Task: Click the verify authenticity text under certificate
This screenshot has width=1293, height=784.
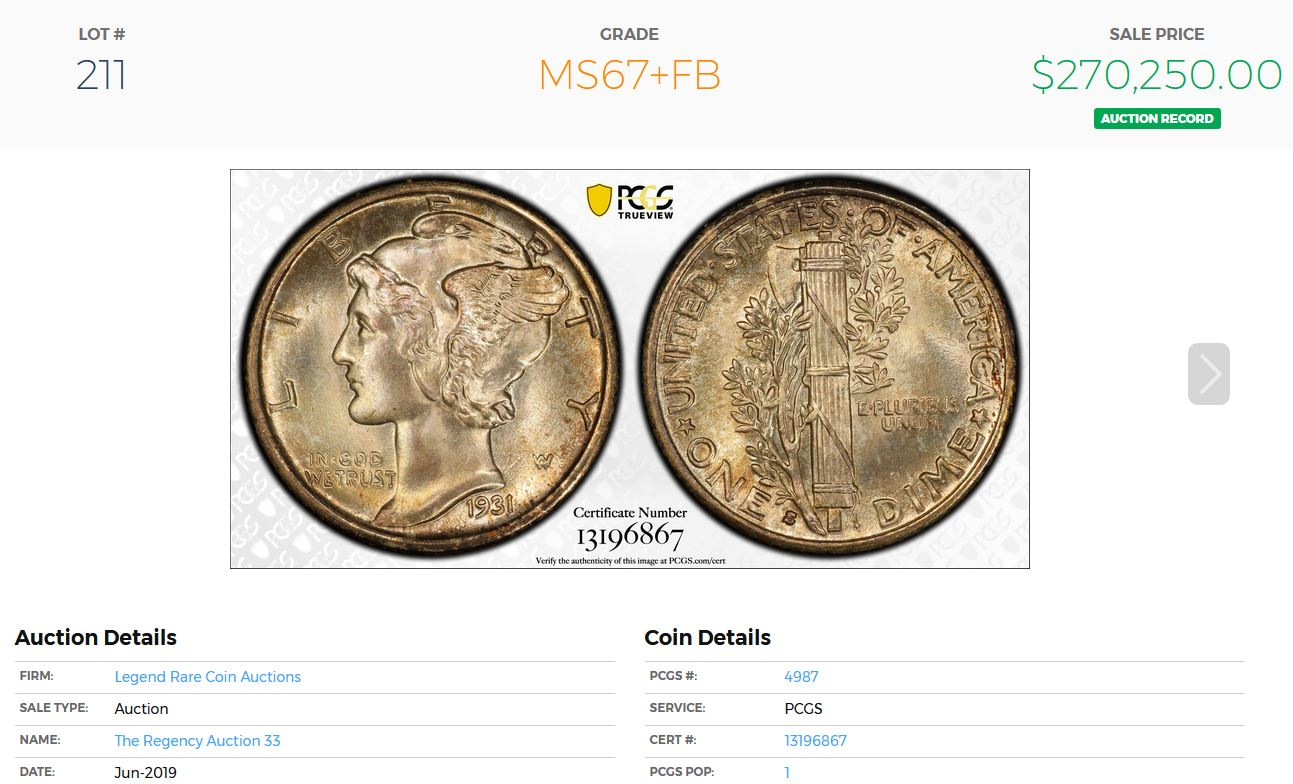Action: (630, 561)
